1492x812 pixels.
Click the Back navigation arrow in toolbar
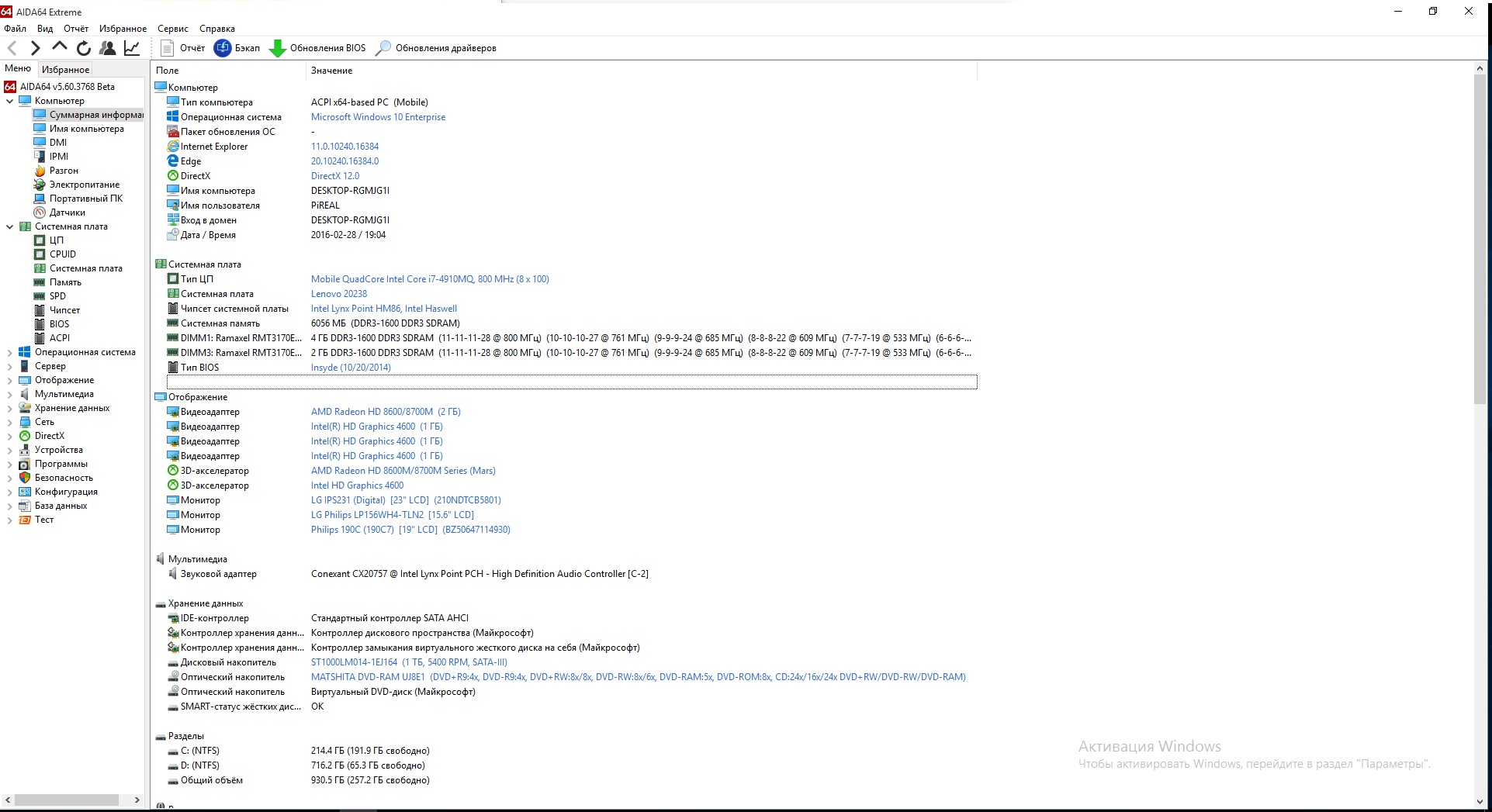pos(12,48)
